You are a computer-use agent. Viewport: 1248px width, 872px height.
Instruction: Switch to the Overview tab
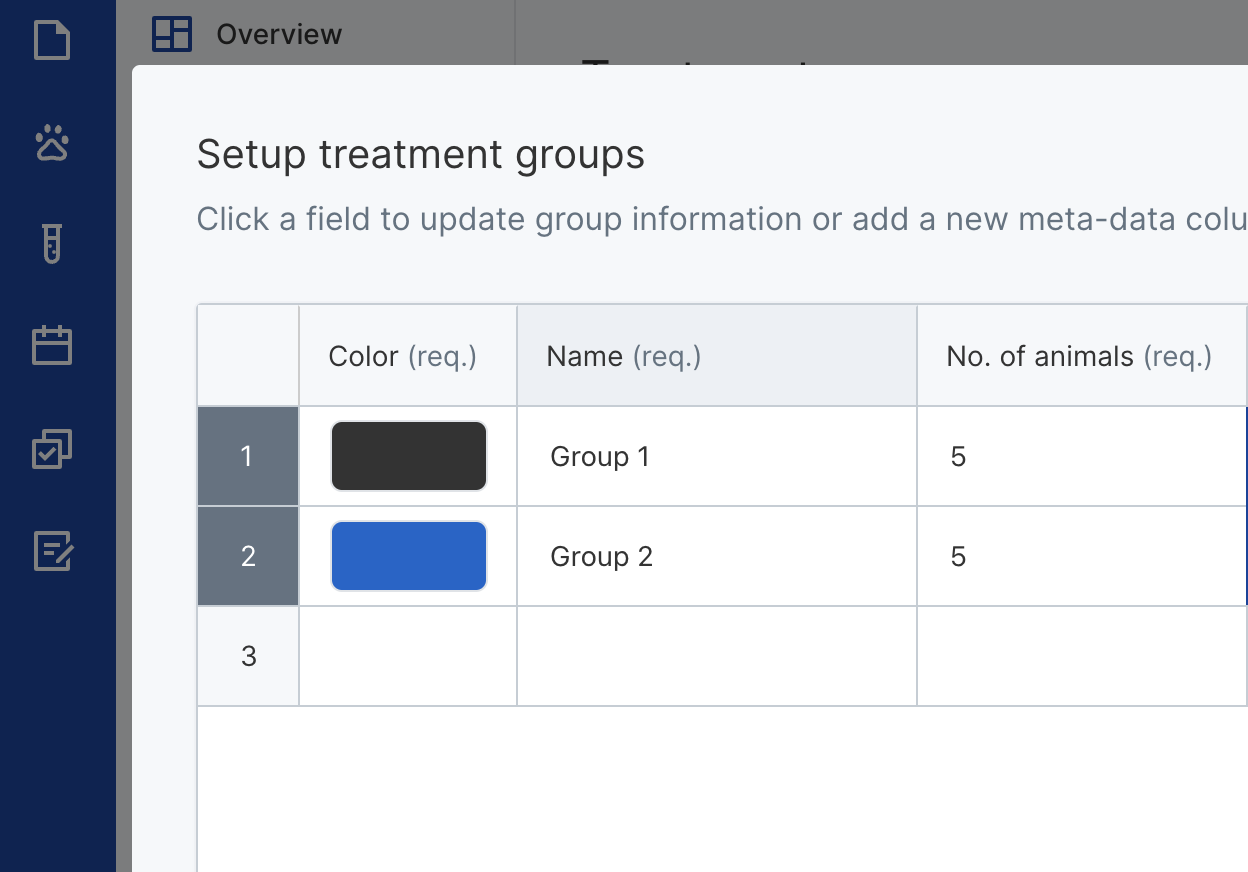279,34
